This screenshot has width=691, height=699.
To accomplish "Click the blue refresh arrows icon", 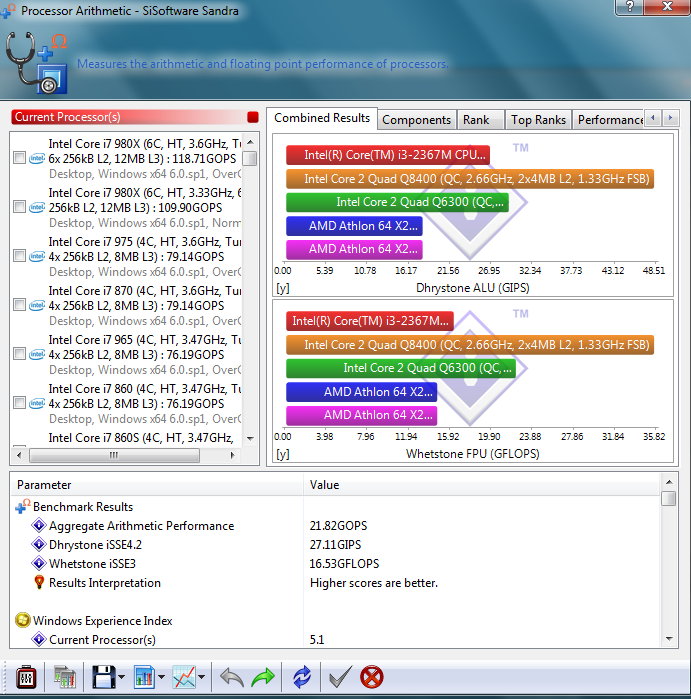I will [x=302, y=677].
